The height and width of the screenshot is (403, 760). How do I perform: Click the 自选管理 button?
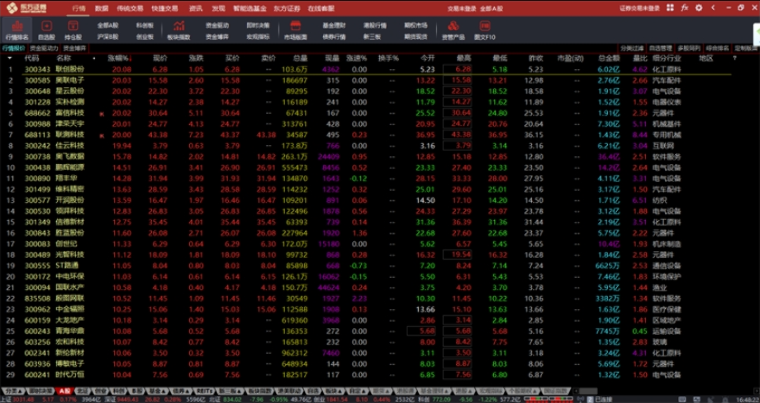(660, 47)
